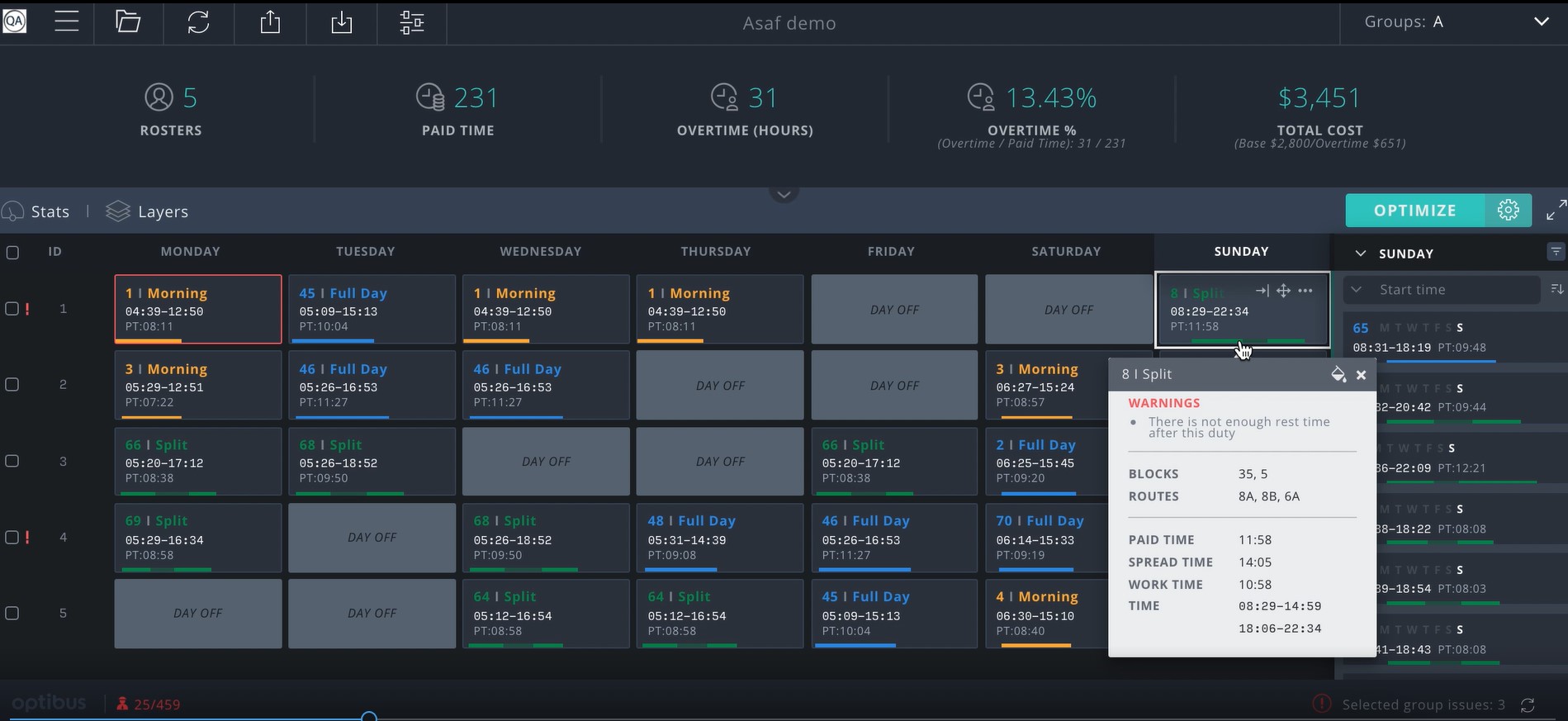Click the paint bucket icon in popup
The image size is (1568, 721).
click(1338, 374)
